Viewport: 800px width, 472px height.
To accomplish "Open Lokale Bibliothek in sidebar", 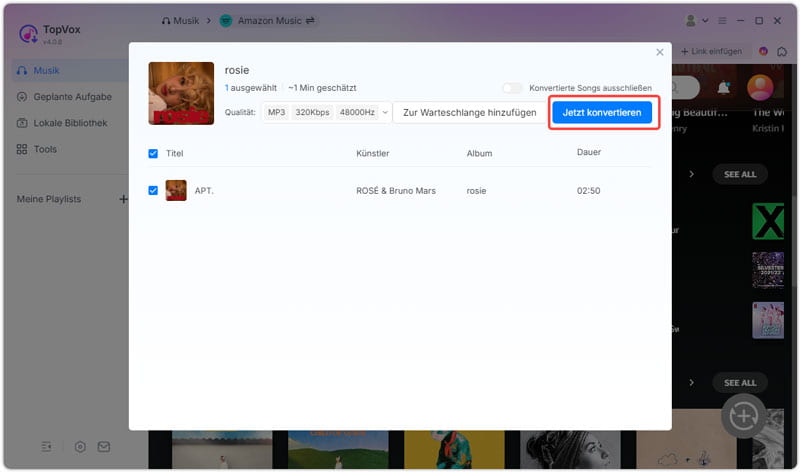I will (x=69, y=123).
